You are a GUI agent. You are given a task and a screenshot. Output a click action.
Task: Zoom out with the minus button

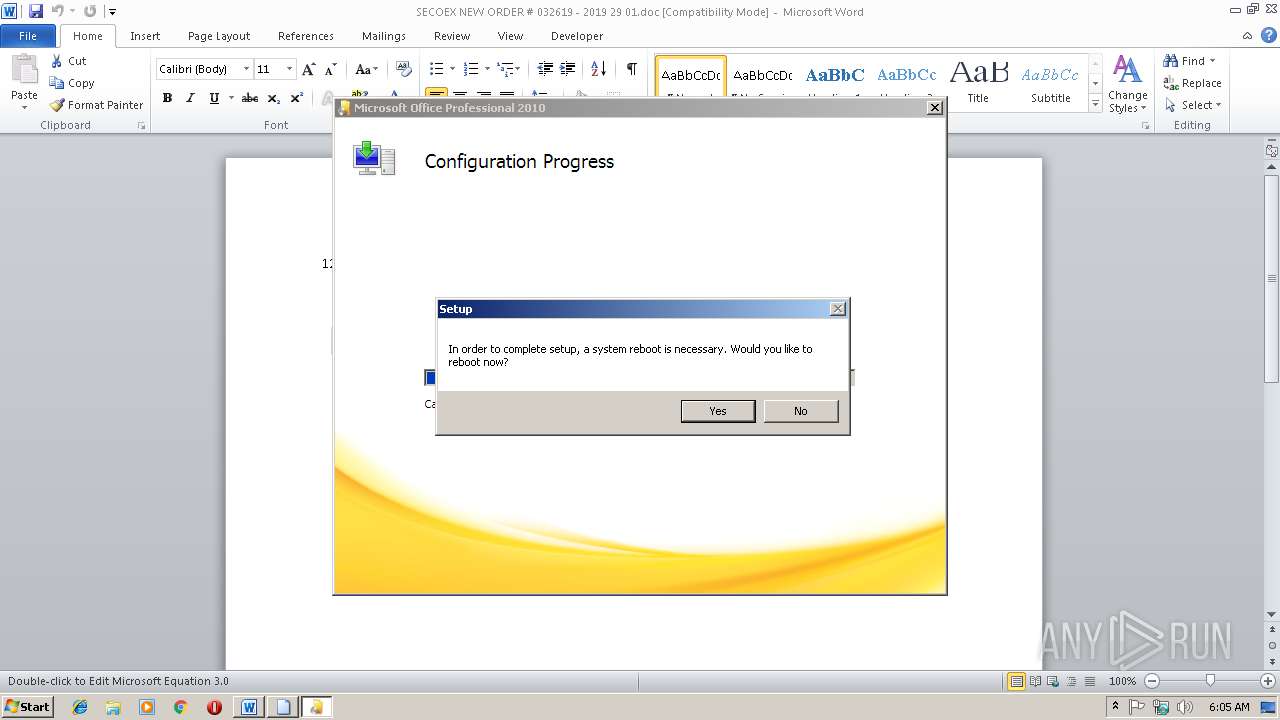pos(1151,681)
